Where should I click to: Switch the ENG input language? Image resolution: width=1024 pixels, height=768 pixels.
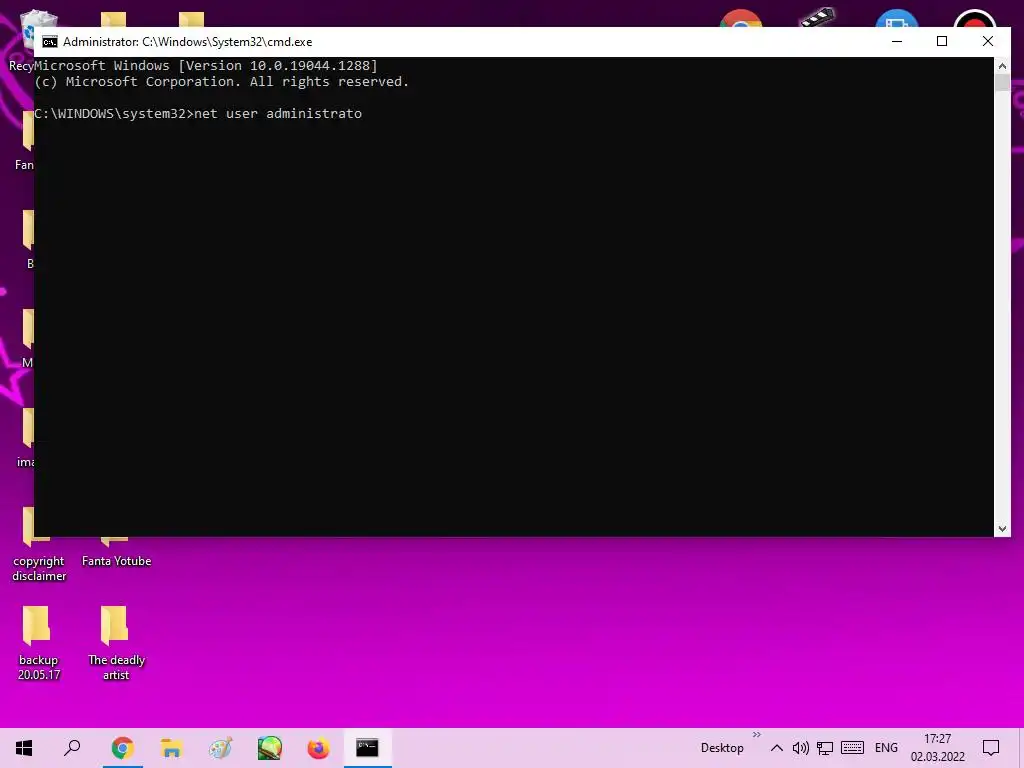pos(886,748)
